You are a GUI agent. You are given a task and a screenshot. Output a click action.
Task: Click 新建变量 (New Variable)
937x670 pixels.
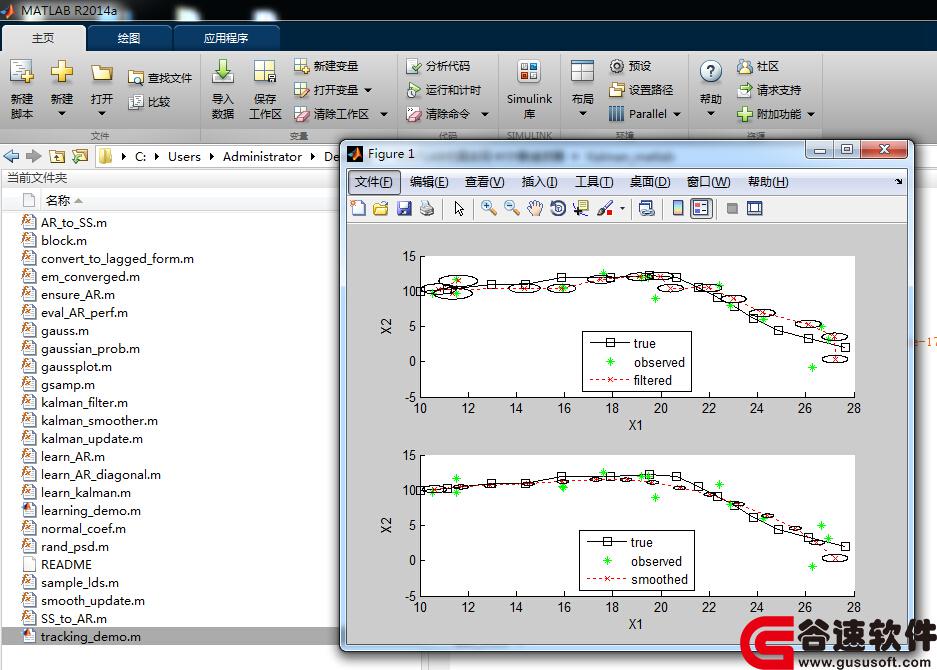click(326, 66)
